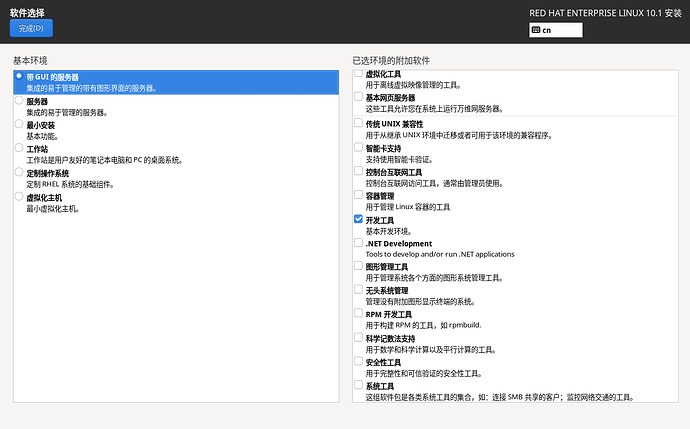Click the 基本开发环境。 description
The width and height of the screenshot is (690, 429).
pos(389,231)
